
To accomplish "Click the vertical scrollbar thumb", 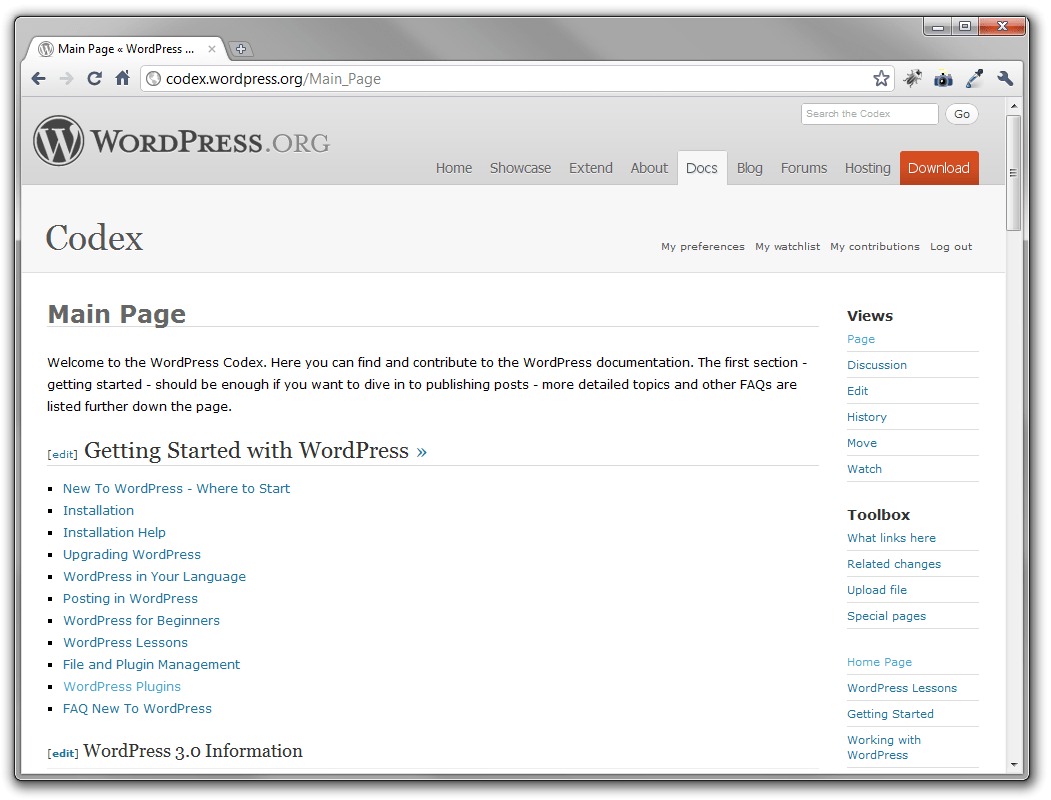I will click(x=1013, y=173).
